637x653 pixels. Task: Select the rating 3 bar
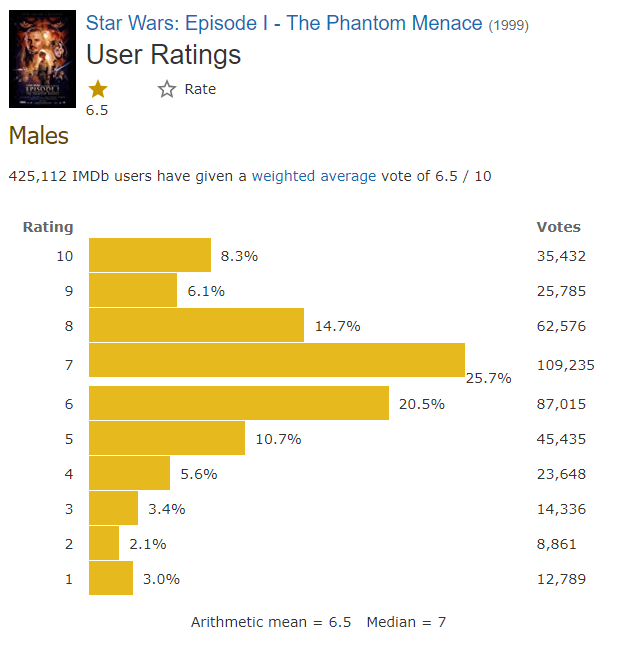113,508
